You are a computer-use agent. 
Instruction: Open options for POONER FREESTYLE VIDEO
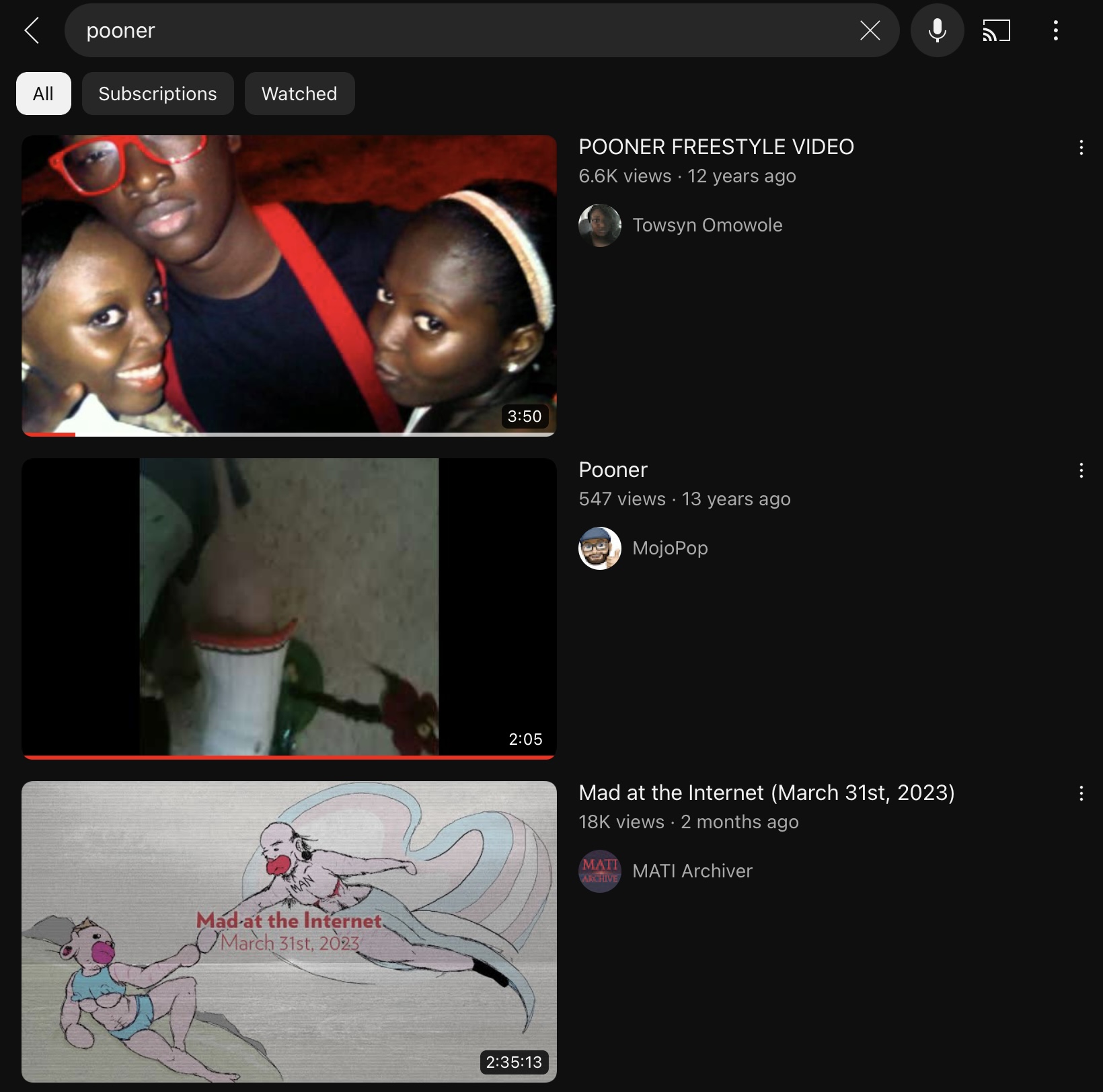(x=1081, y=147)
